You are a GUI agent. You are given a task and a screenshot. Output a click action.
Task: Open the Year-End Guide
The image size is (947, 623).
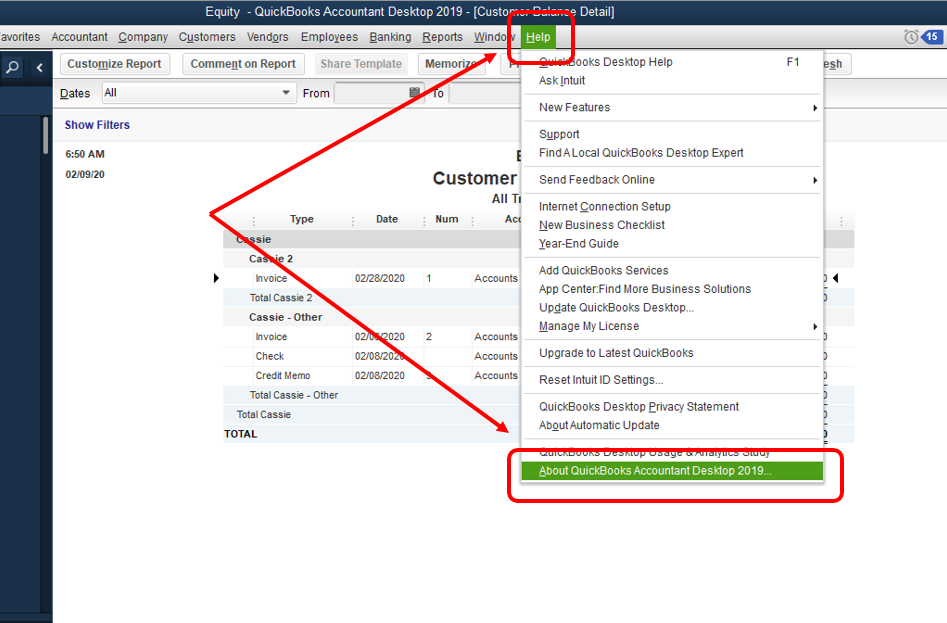coord(672,244)
